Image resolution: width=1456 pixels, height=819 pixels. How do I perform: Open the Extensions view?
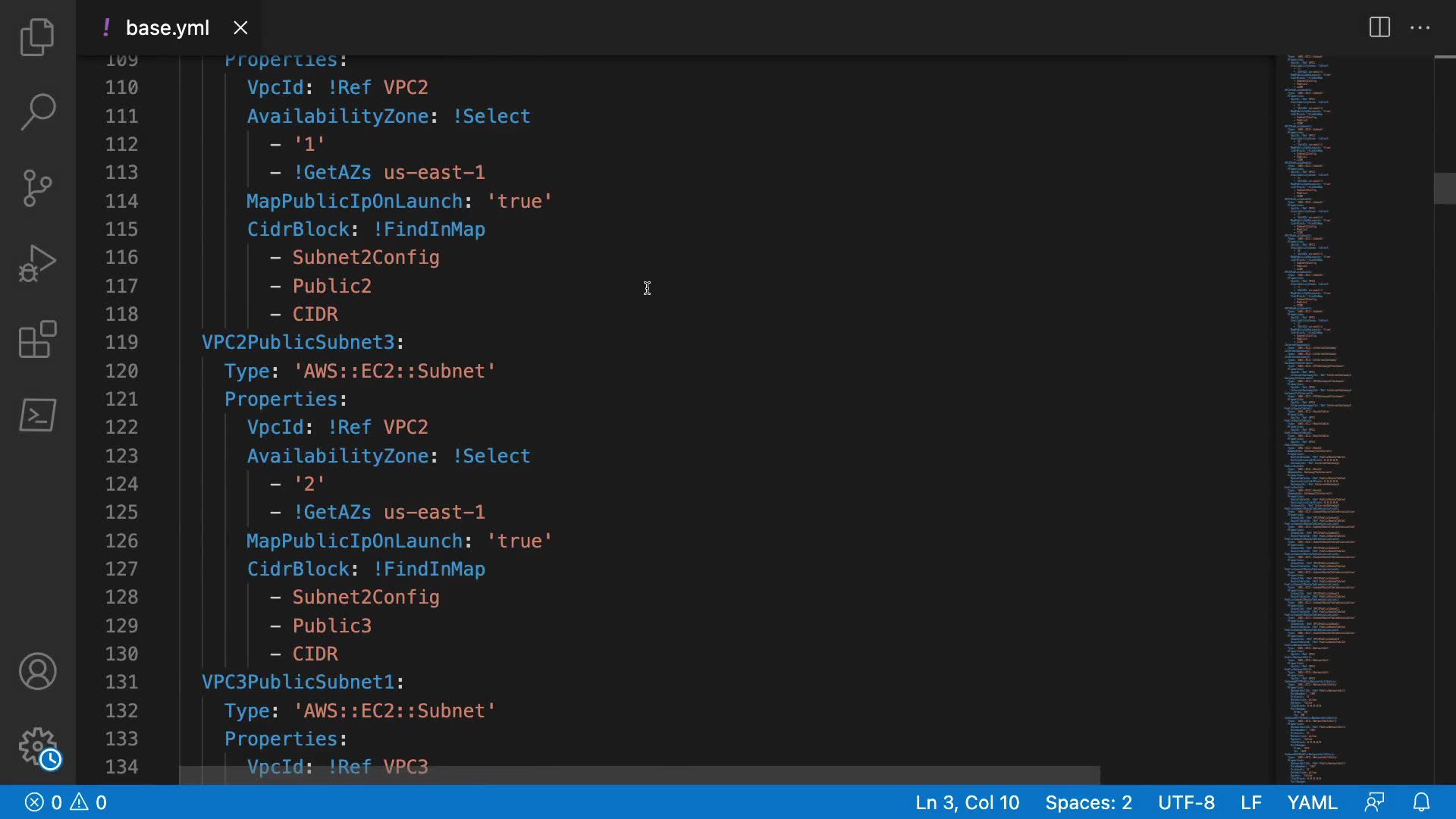37,339
